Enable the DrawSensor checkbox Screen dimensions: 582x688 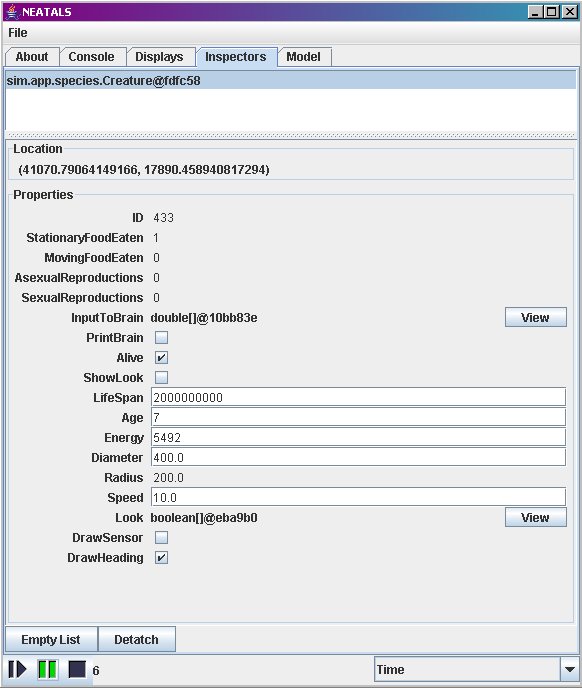tap(161, 538)
